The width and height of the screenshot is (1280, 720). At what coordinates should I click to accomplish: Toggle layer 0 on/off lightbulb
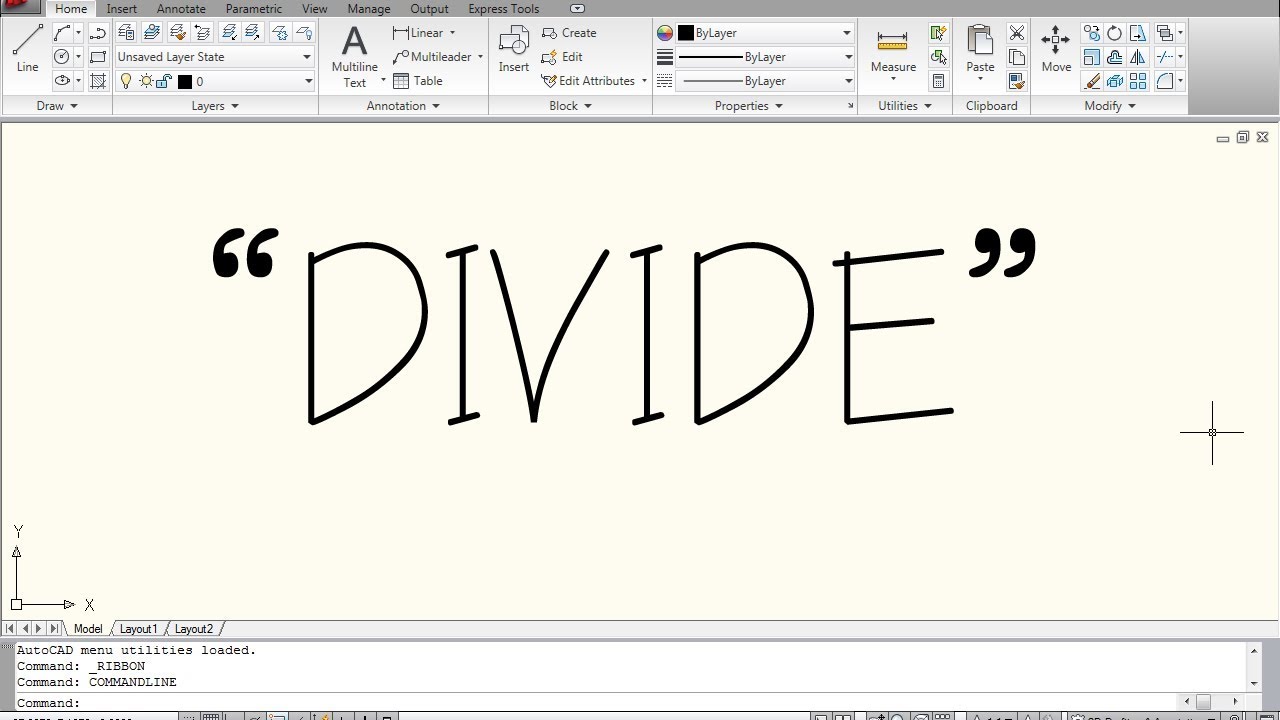pos(126,81)
